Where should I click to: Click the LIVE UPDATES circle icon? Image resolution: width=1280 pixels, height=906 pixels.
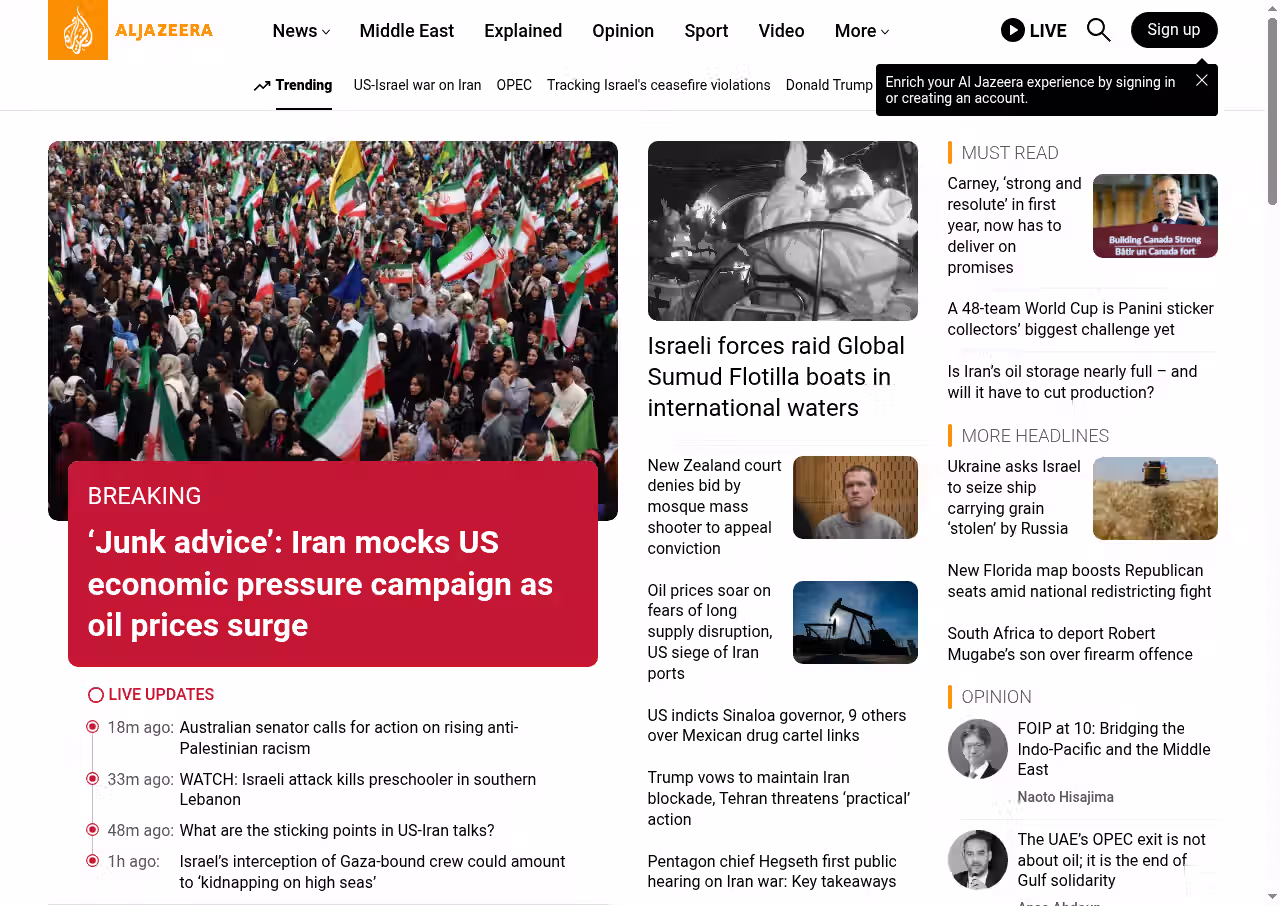(96, 695)
